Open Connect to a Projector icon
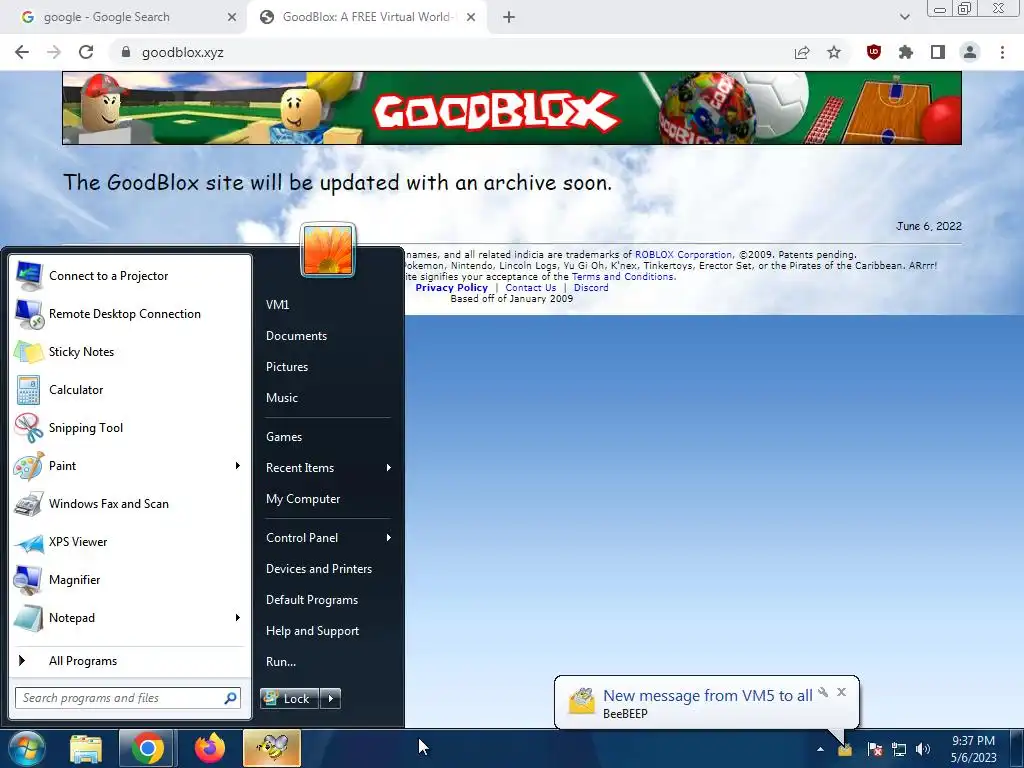 29,276
